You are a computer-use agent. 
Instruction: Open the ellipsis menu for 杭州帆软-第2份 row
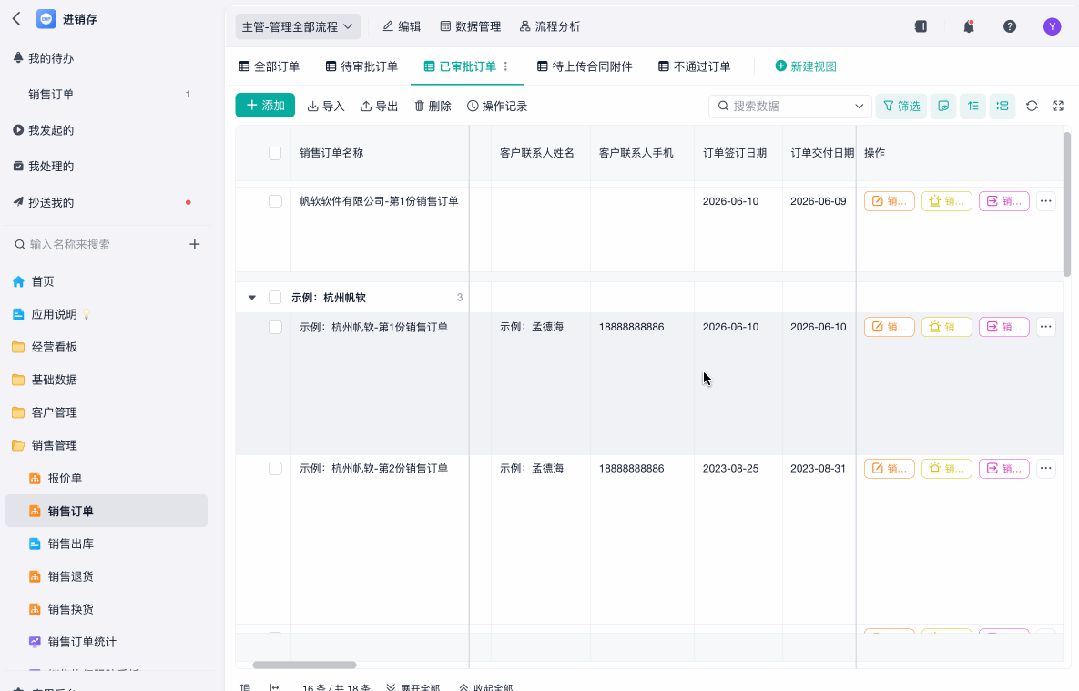(x=1046, y=468)
